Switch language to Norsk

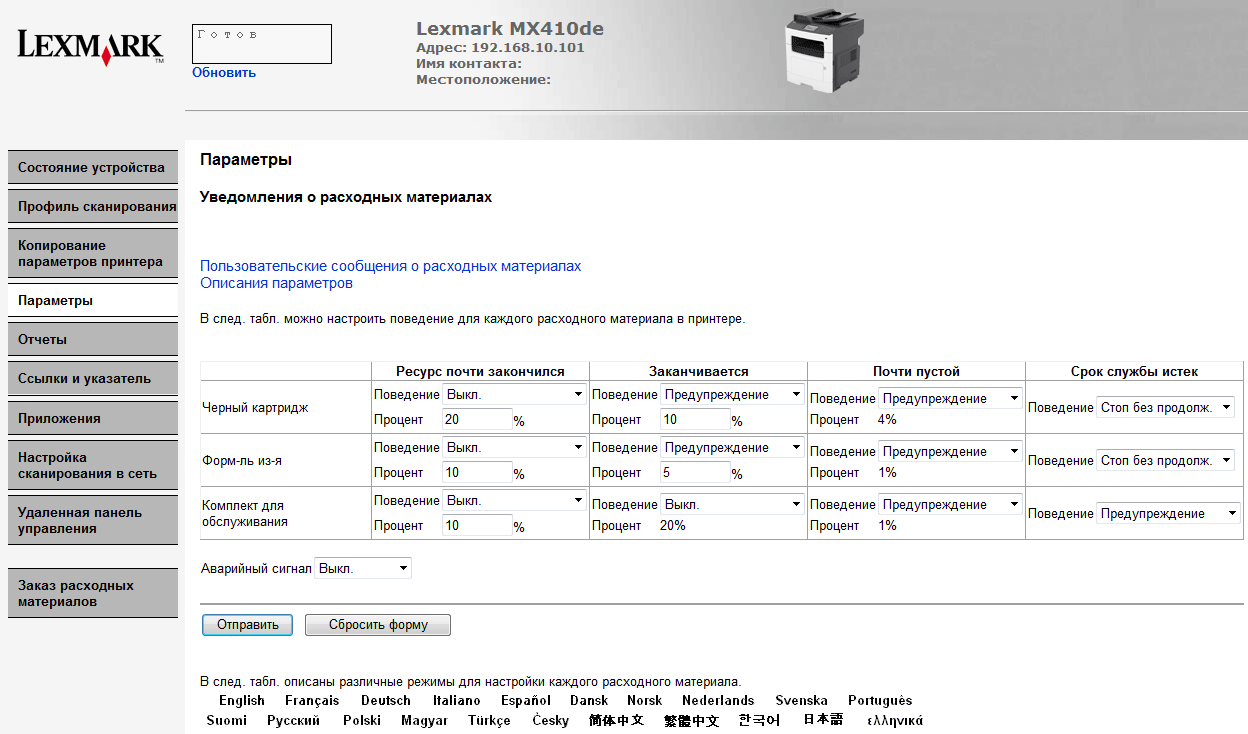(x=645, y=700)
